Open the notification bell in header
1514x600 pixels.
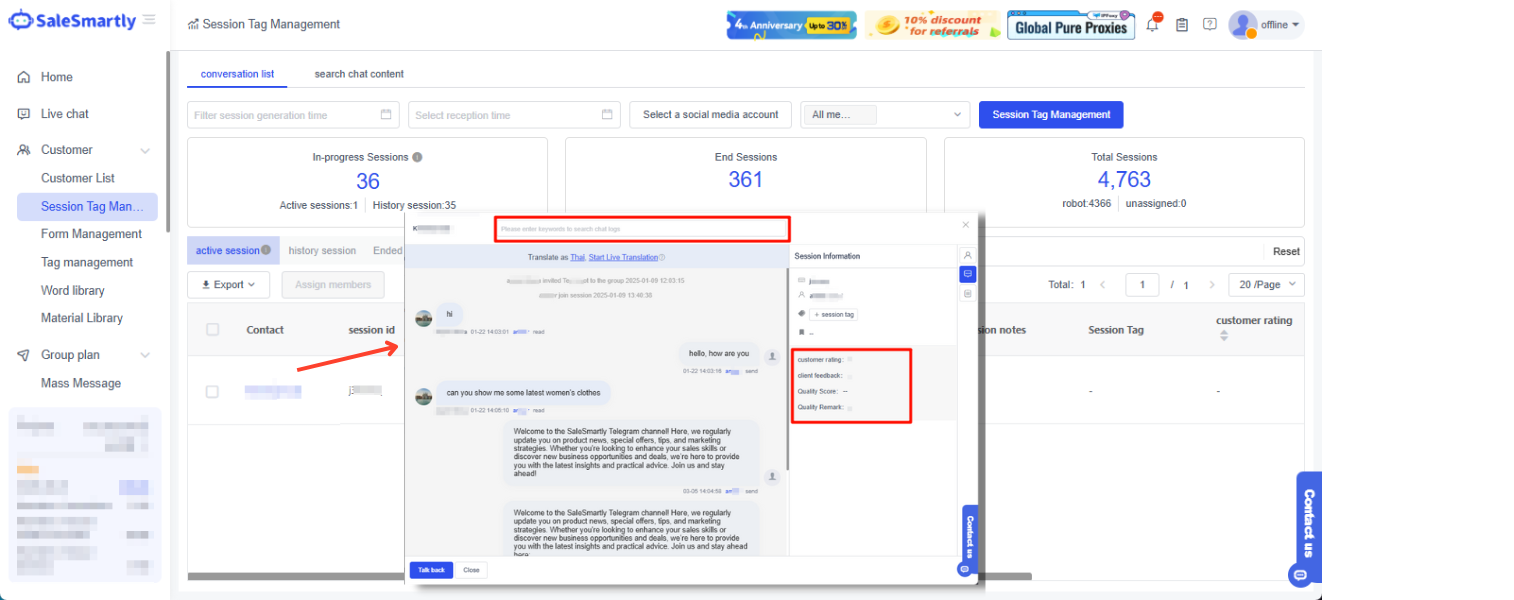coord(1153,25)
